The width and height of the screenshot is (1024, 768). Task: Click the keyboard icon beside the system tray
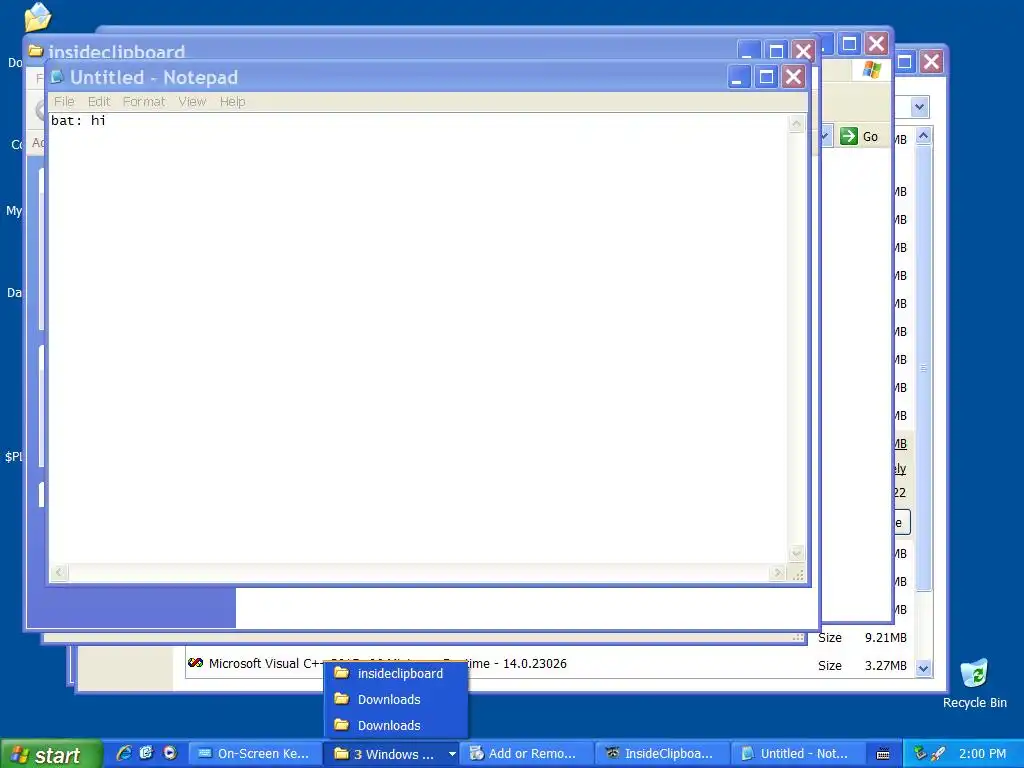[883, 754]
